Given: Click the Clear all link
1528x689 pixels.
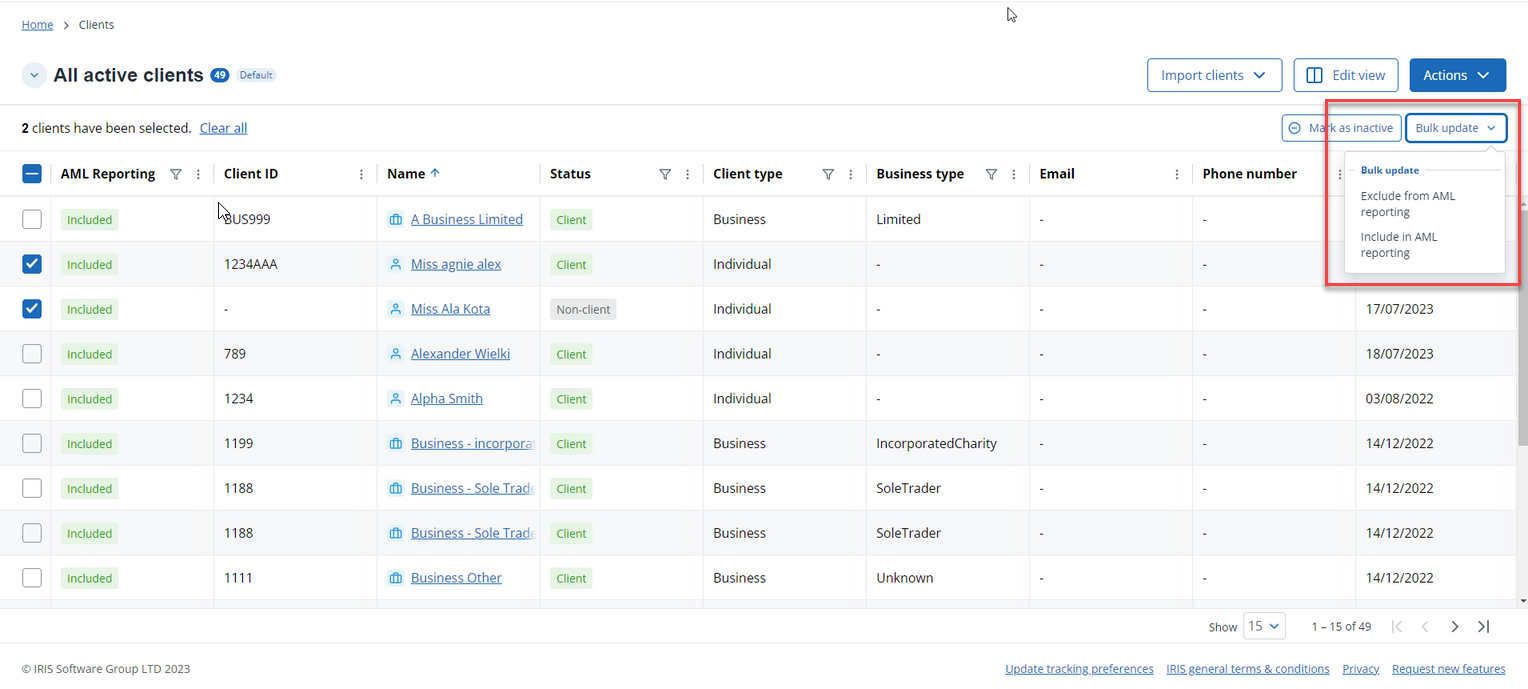Looking at the screenshot, I should point(223,128).
